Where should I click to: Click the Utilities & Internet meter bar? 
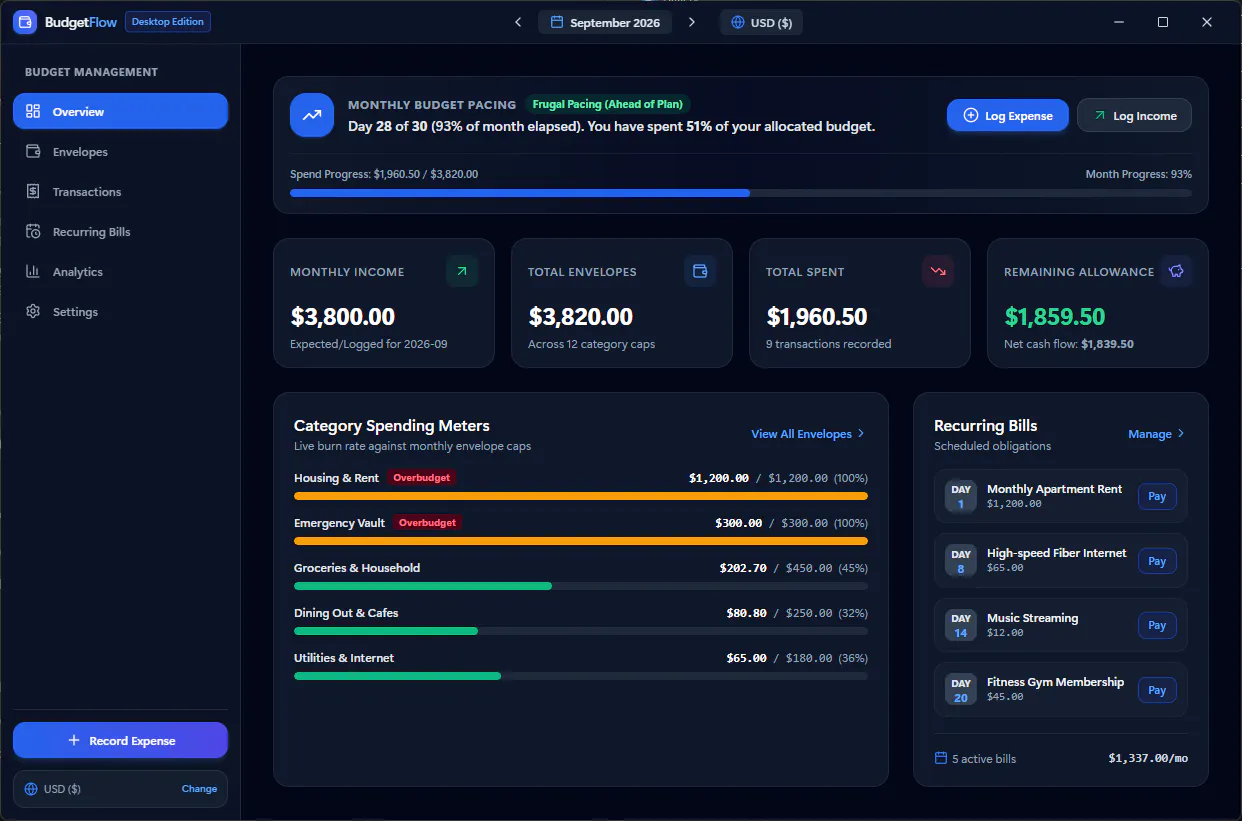click(581, 676)
